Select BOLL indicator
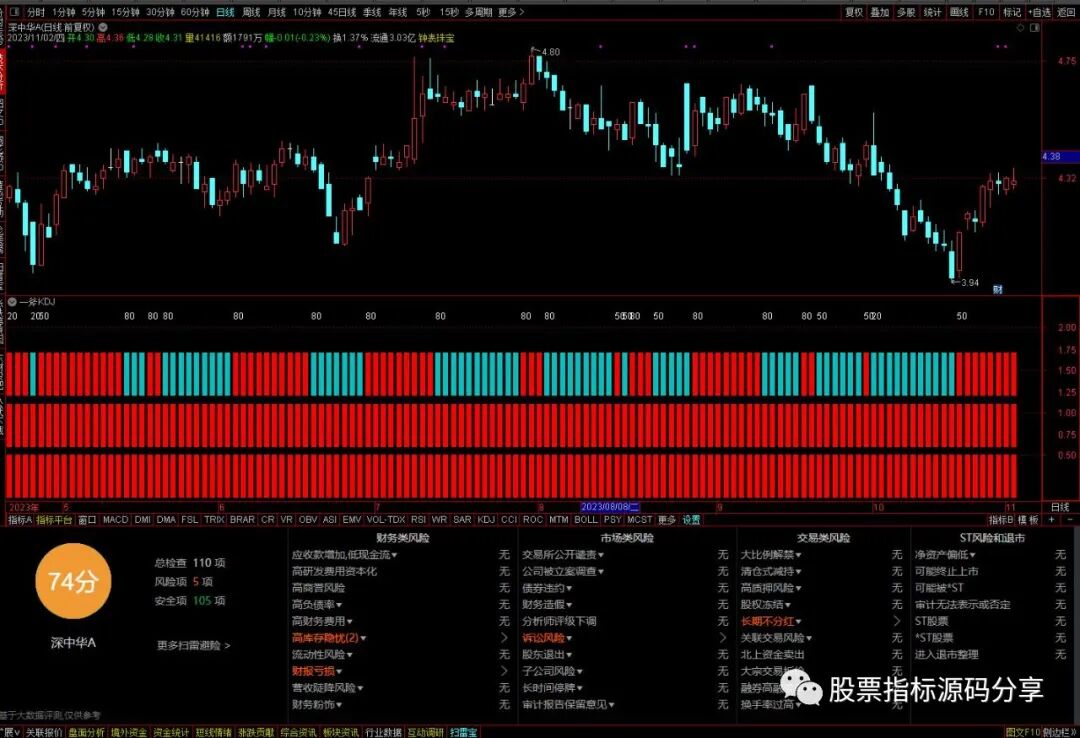 (585, 520)
